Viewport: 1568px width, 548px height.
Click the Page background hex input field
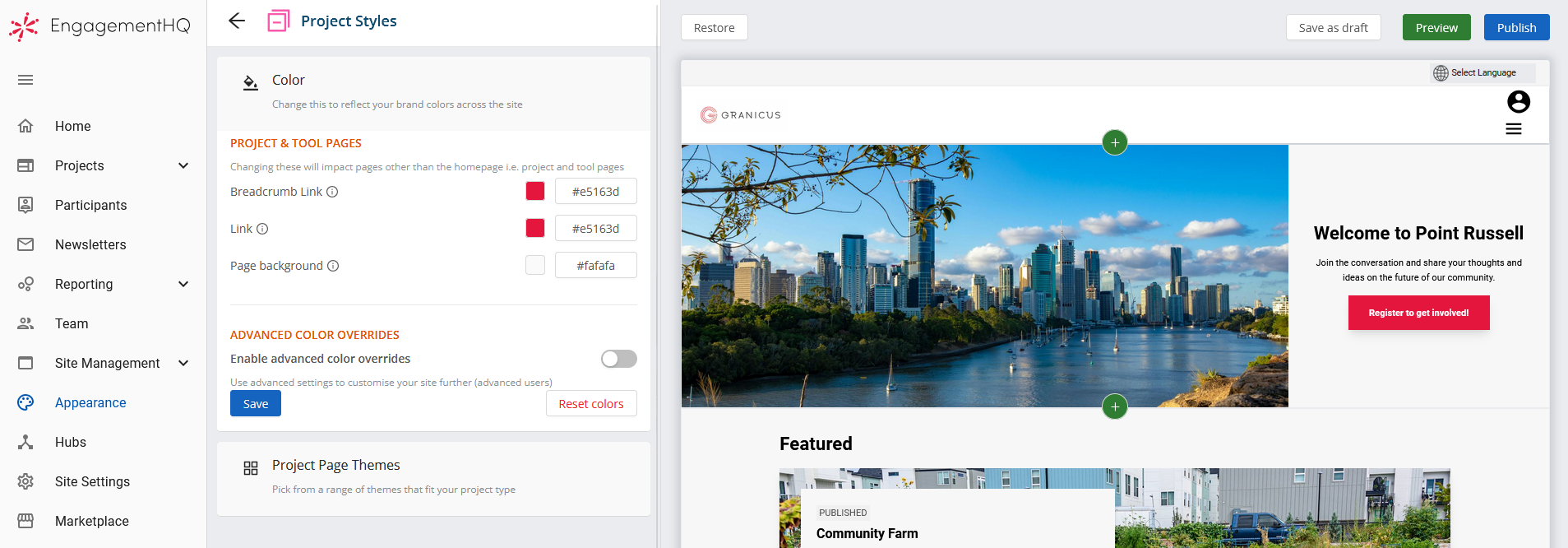(x=595, y=266)
